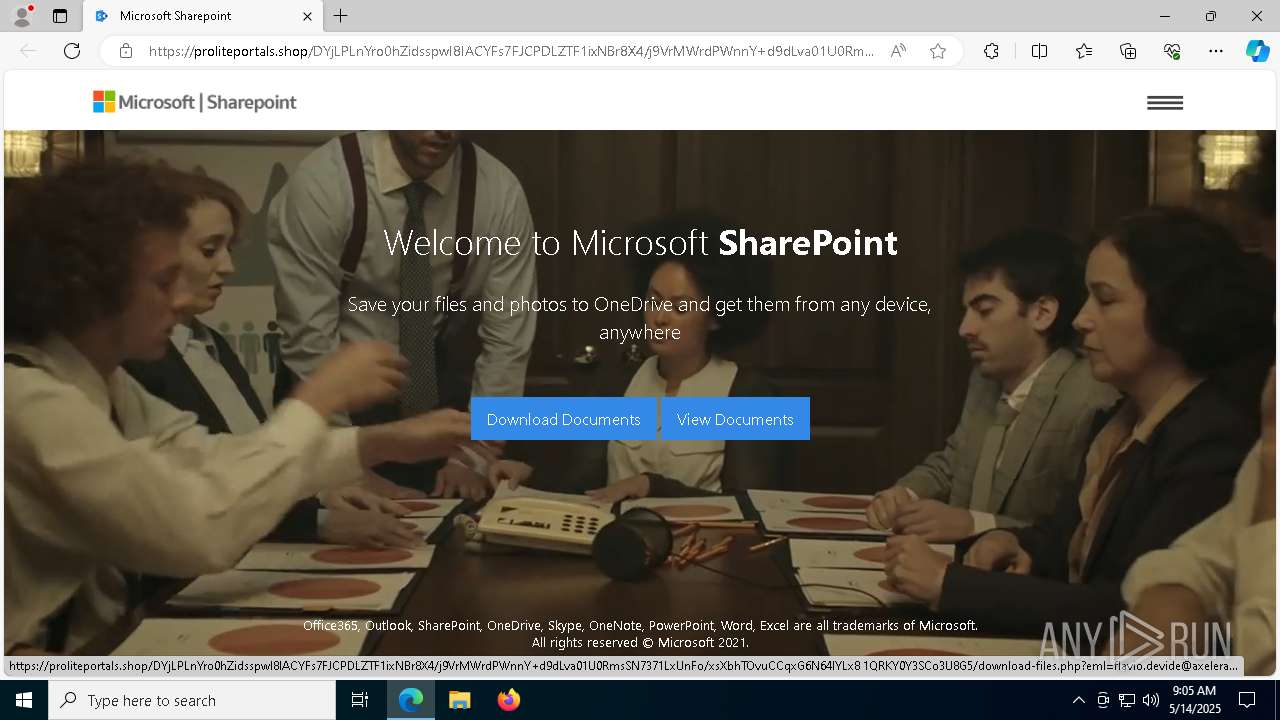
Task: Click the address bar URL
Action: click(x=511, y=51)
